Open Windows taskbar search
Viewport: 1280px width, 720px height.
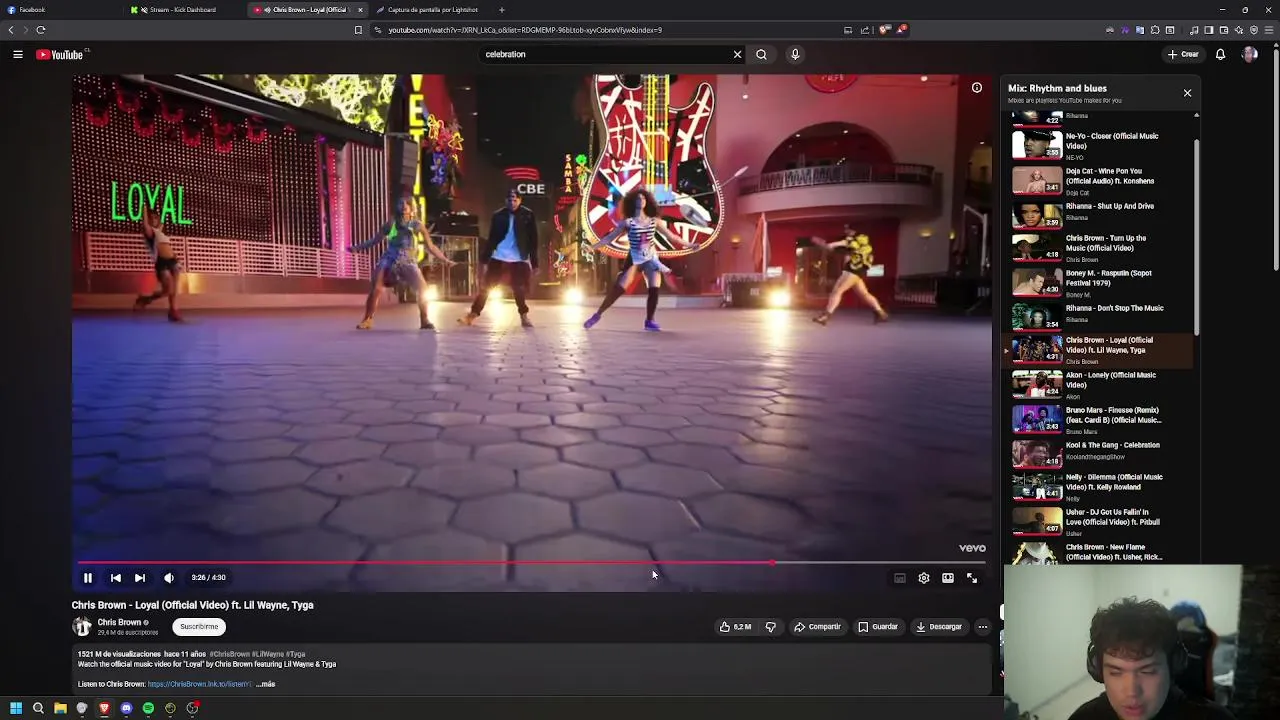[x=38, y=708]
